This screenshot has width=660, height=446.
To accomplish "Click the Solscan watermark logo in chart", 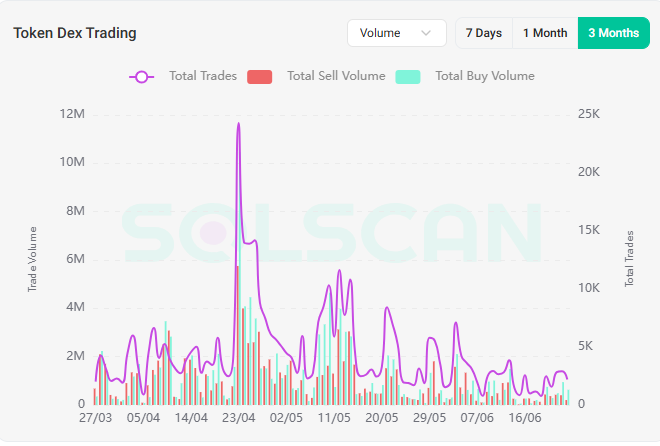I will coord(330,234).
